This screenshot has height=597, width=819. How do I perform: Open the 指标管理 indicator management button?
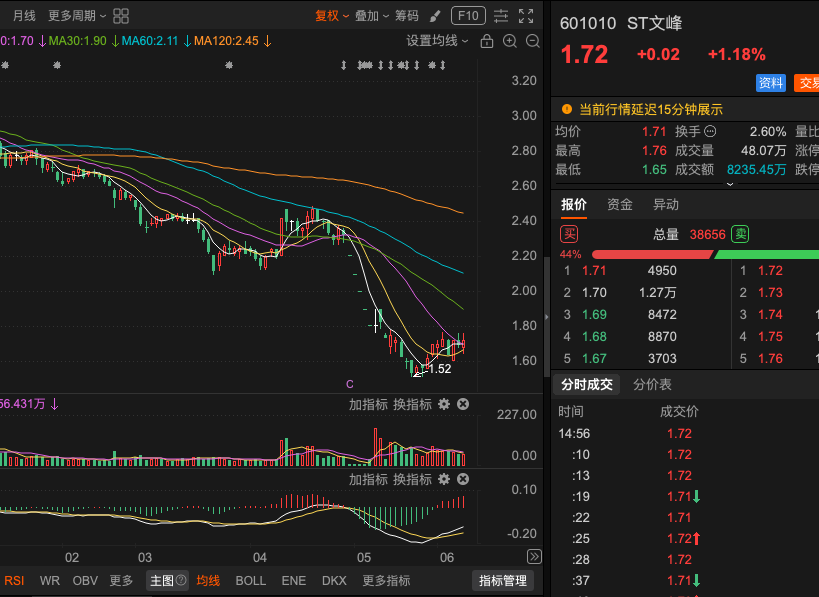tap(503, 581)
